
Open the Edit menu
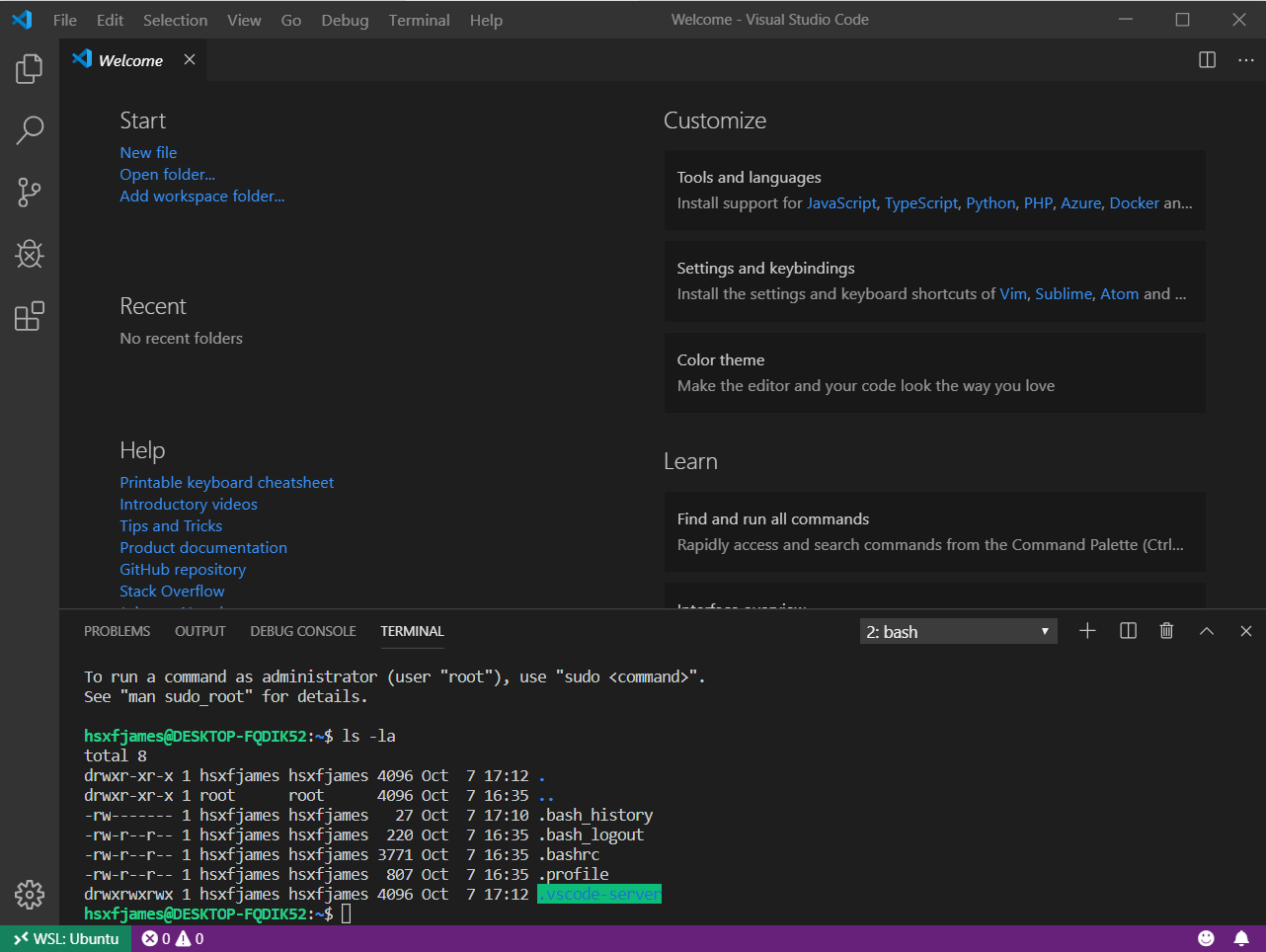(111, 20)
